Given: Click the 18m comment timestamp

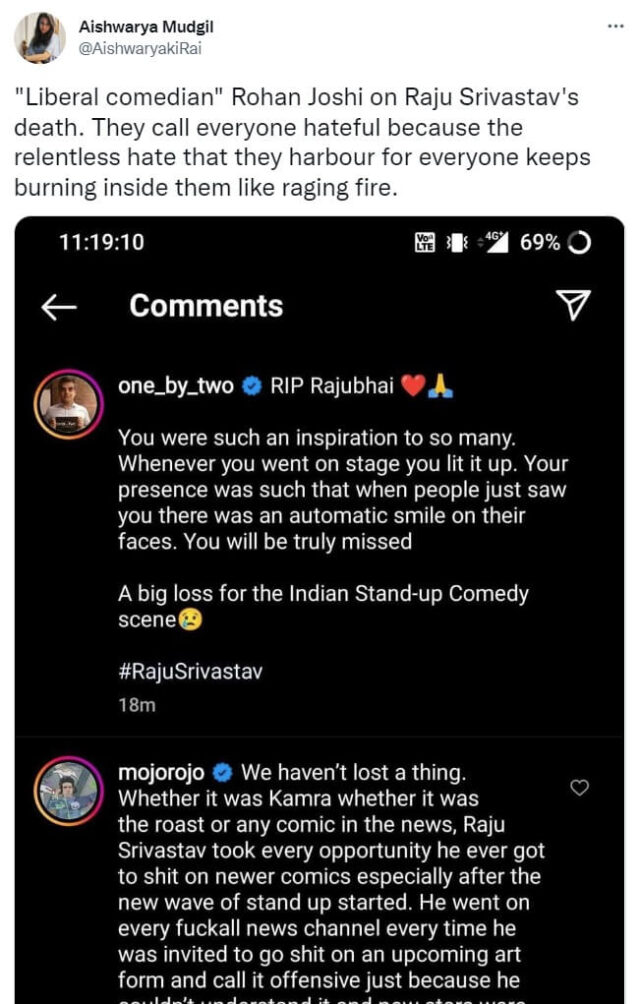Looking at the screenshot, I should (136, 705).
